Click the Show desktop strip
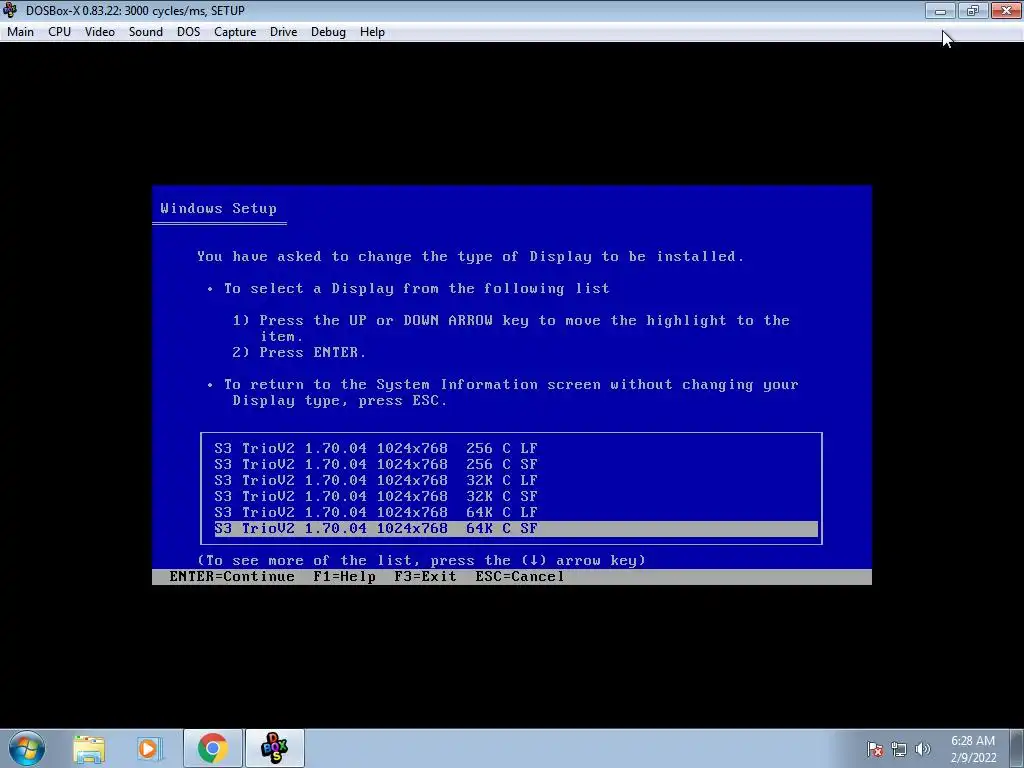 [1018, 748]
